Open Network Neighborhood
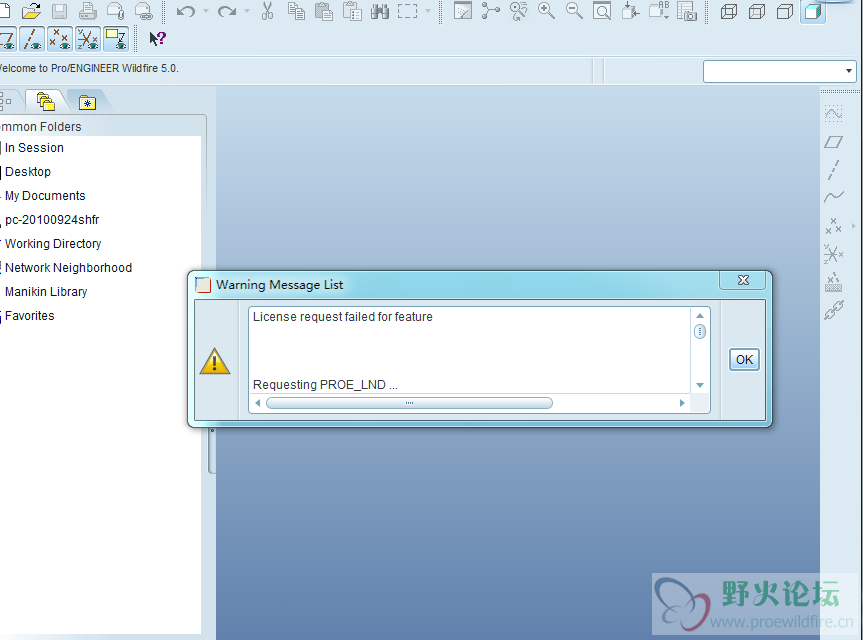The width and height of the screenshot is (863, 640). [67, 268]
